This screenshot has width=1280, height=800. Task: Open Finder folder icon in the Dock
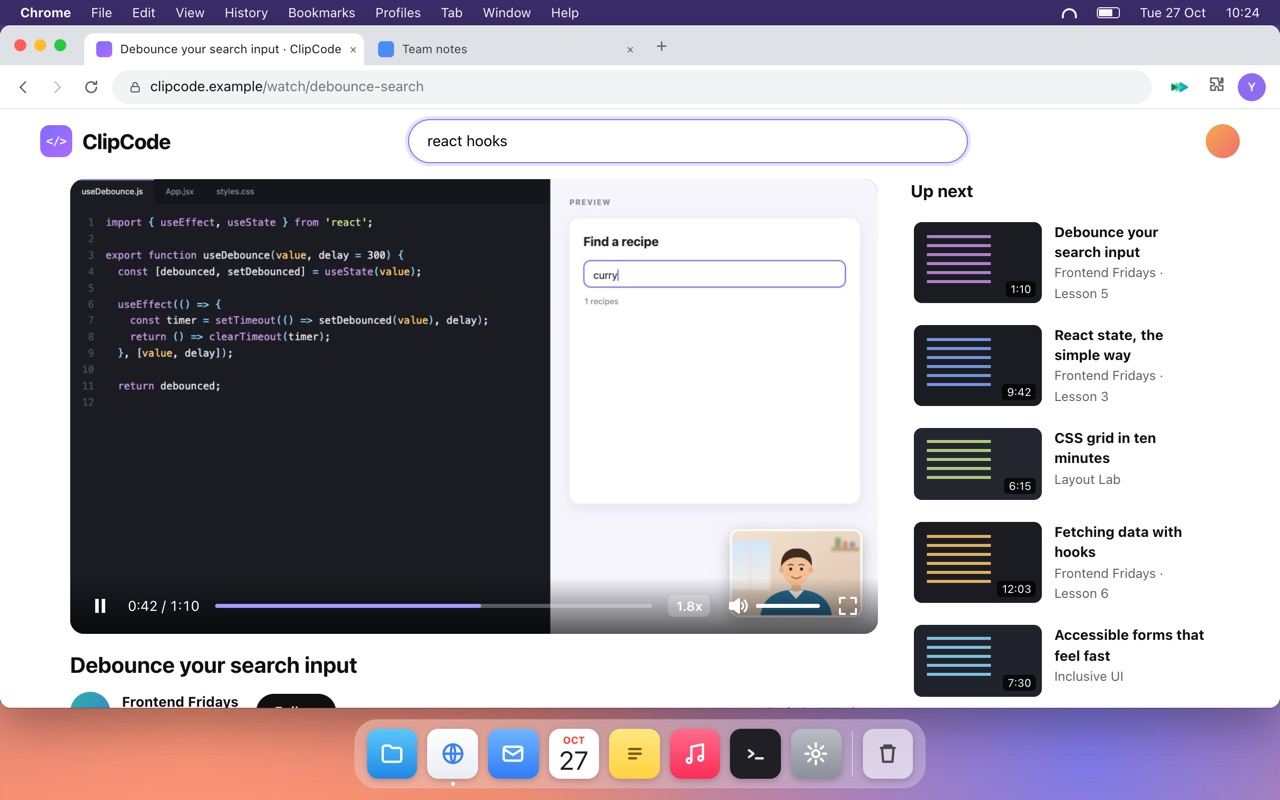[392, 754]
